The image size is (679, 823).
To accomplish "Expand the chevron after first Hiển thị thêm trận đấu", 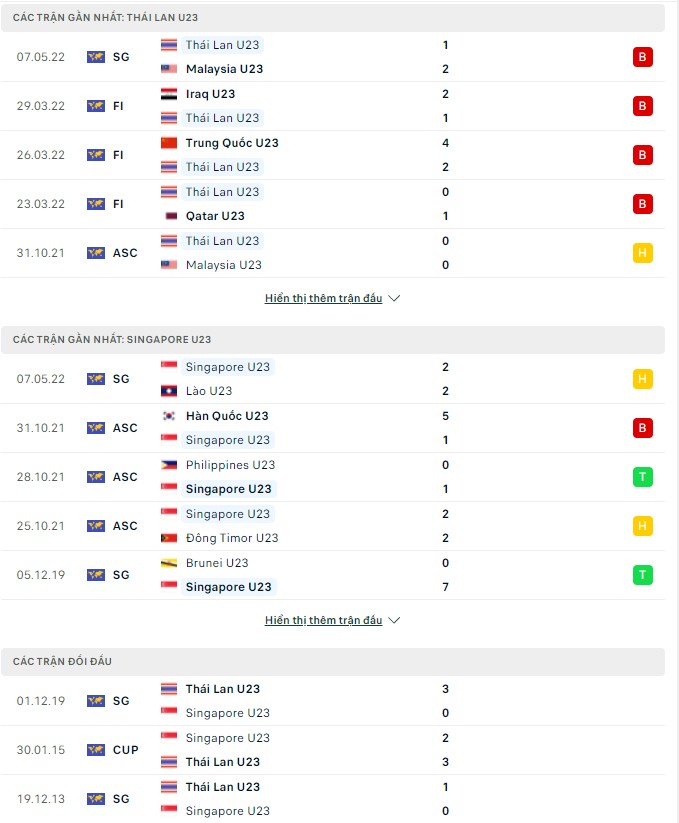I will [x=392, y=297].
